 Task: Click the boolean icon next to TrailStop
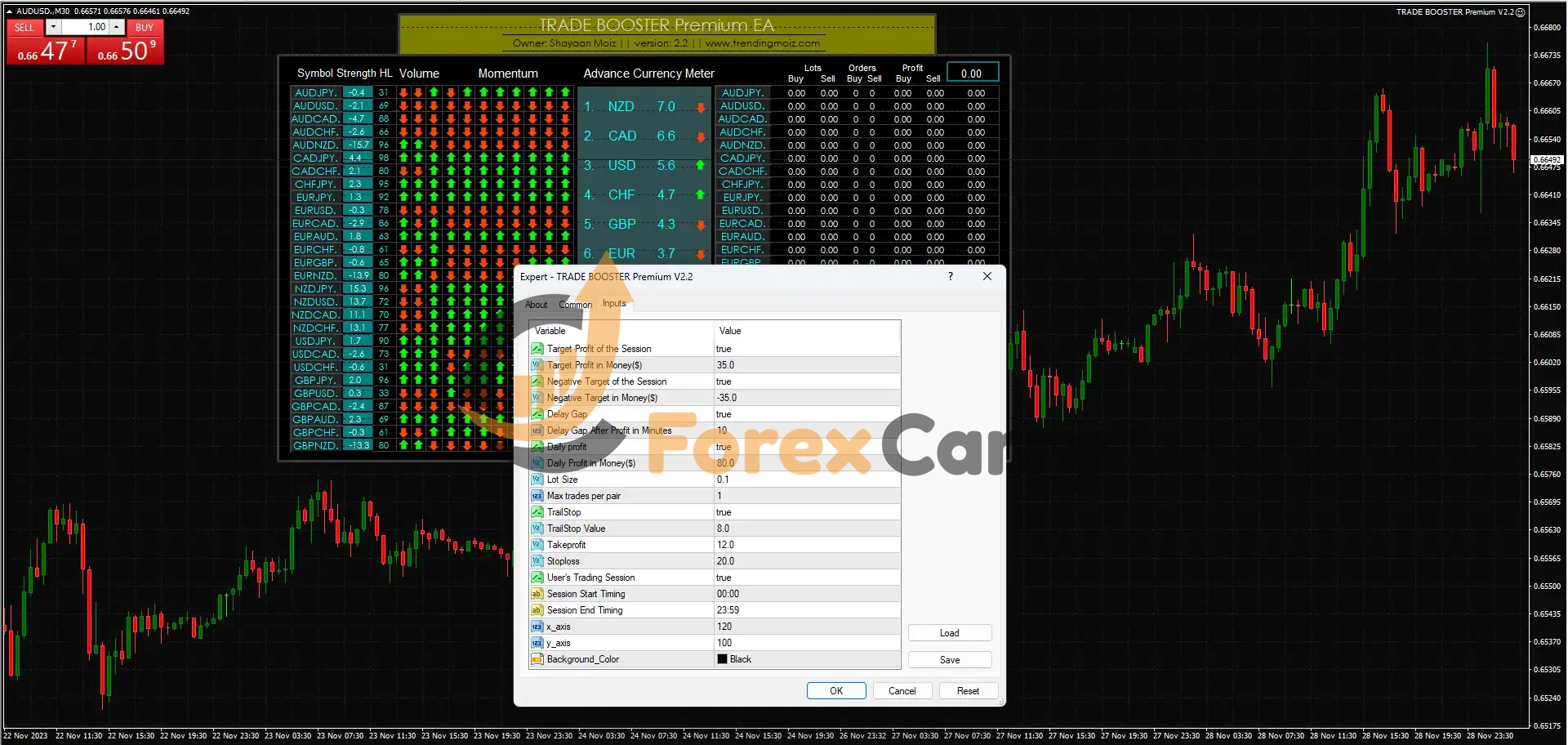pyautogui.click(x=537, y=512)
